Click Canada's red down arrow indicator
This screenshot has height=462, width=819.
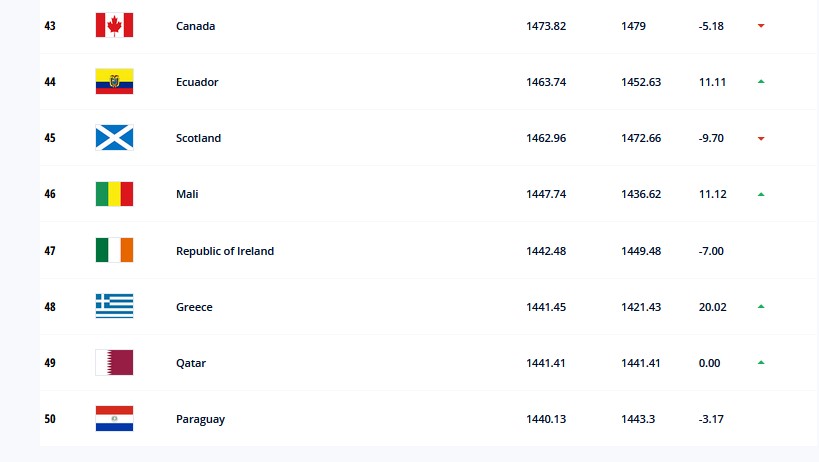tap(761, 26)
